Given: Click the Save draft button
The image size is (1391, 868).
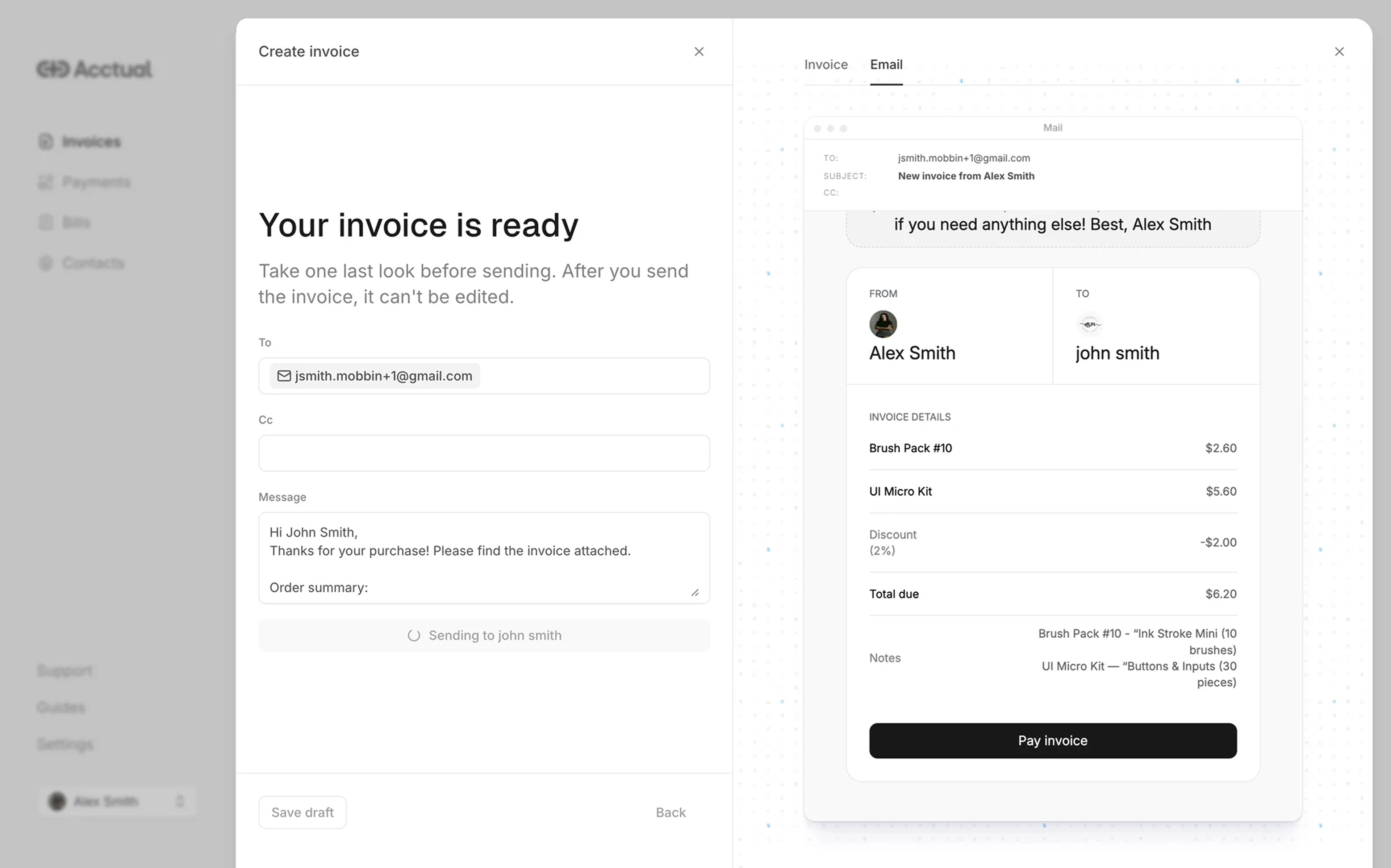Looking at the screenshot, I should pyautogui.click(x=302, y=812).
